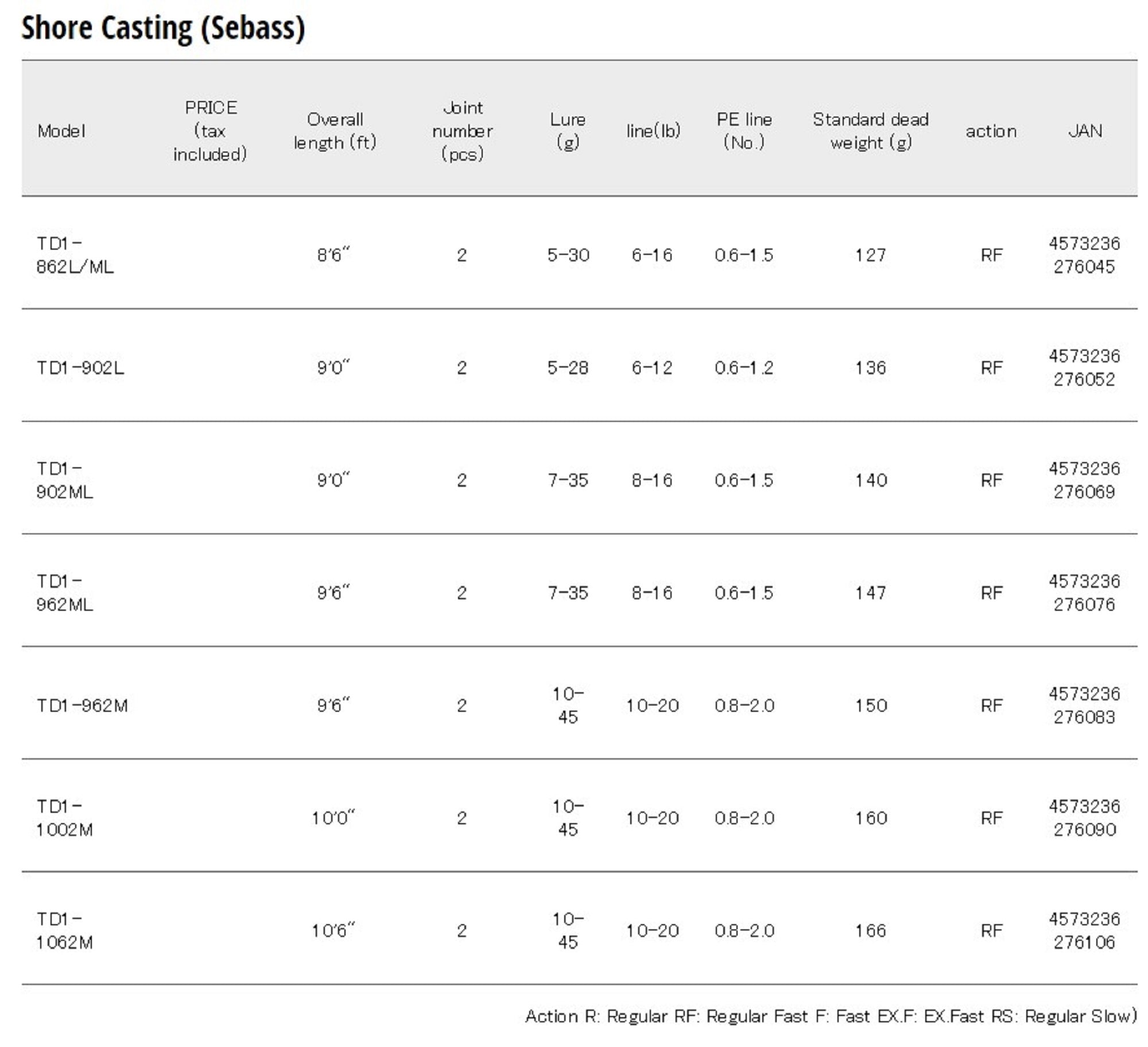
Task: Click the JAN code ending in 276052
Action: click(x=1084, y=367)
